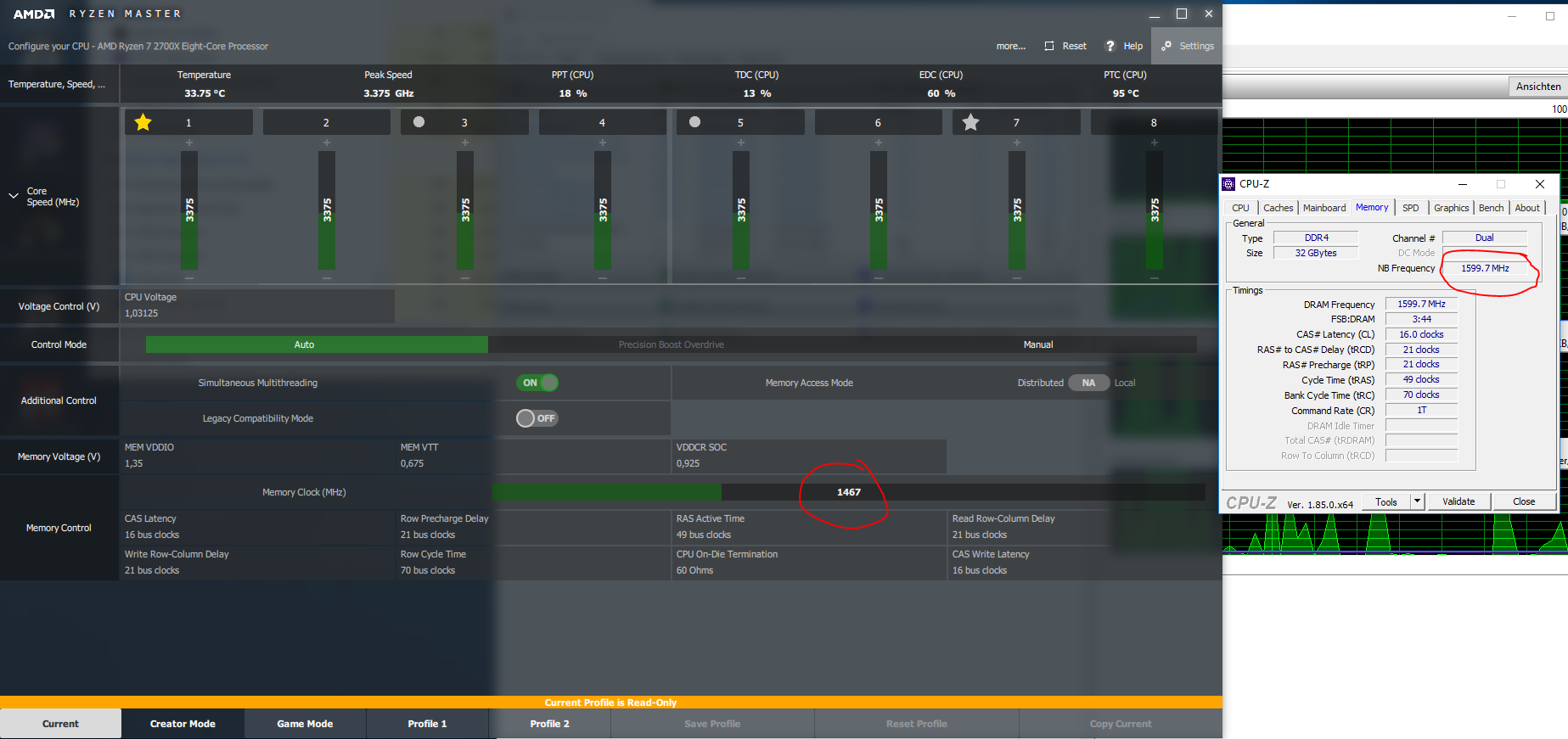Open the Tools dropdown arrow in CPU-Z
This screenshot has width=1568, height=739.
pos(1416,501)
